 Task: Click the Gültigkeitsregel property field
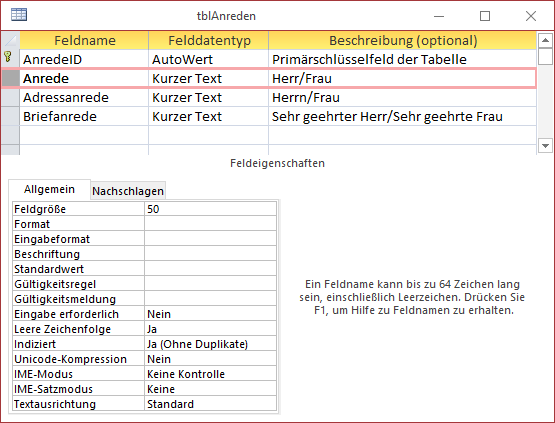tap(210, 284)
